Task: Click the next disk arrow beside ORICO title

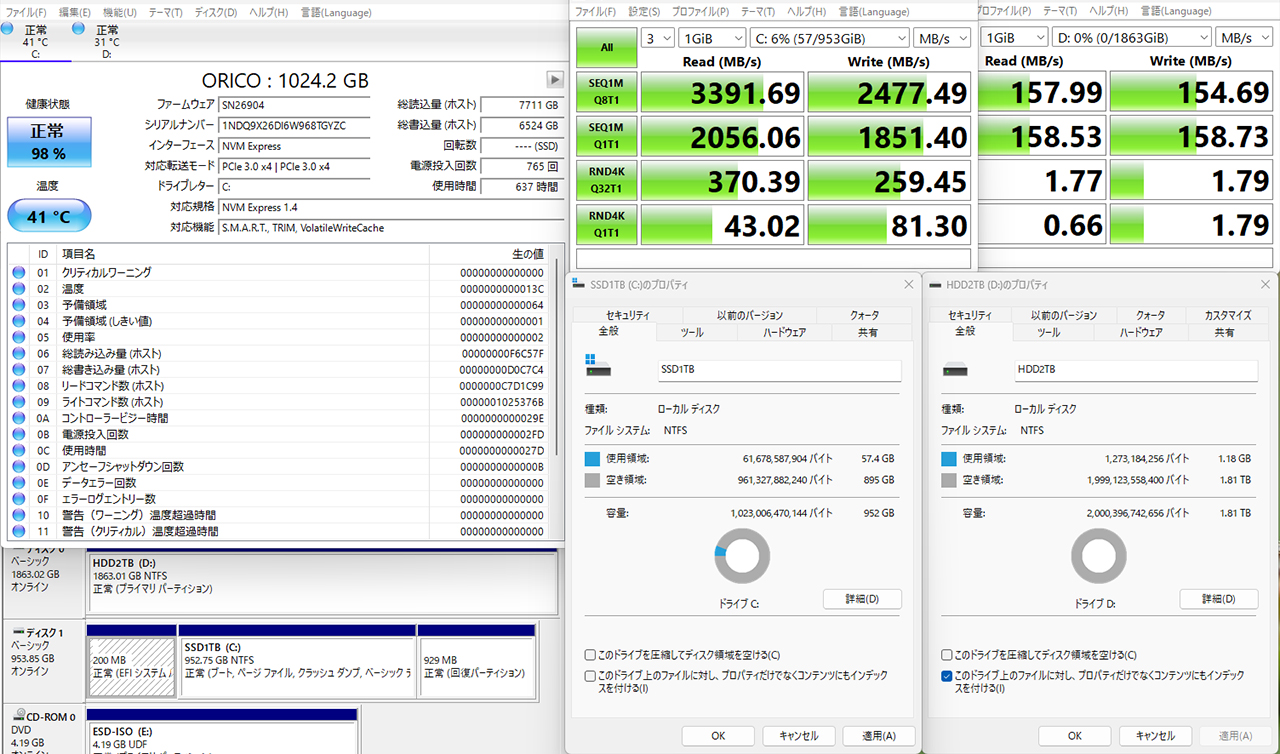Action: click(x=555, y=80)
